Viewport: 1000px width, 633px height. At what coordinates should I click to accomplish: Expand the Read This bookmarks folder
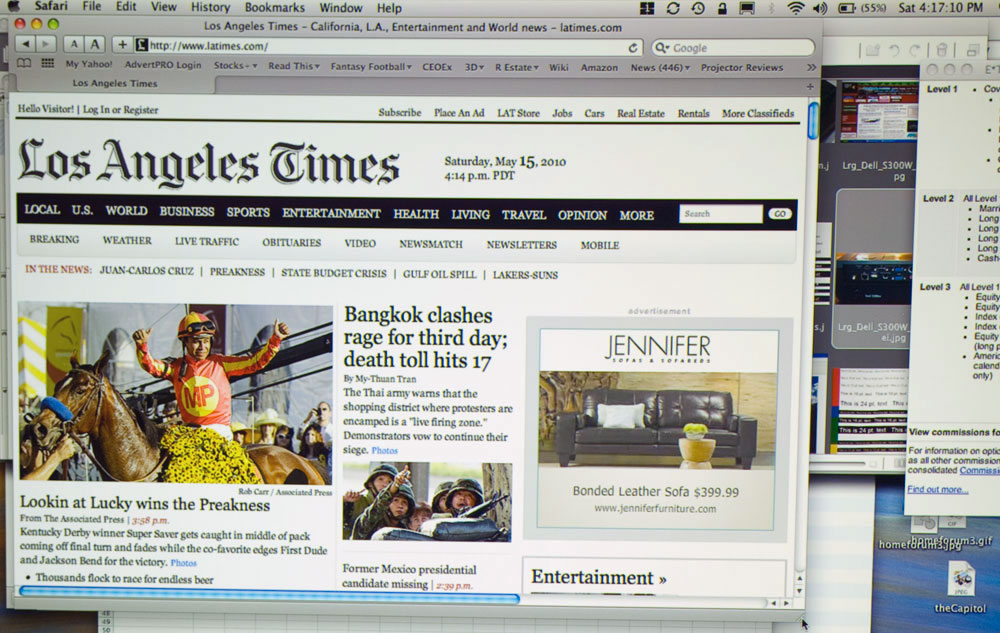tap(294, 66)
